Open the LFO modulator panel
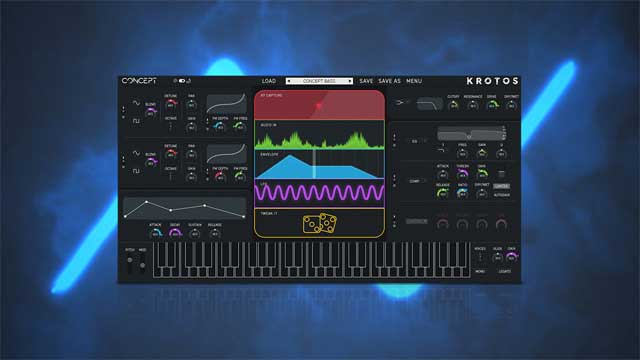This screenshot has height=360, width=640. [319, 193]
